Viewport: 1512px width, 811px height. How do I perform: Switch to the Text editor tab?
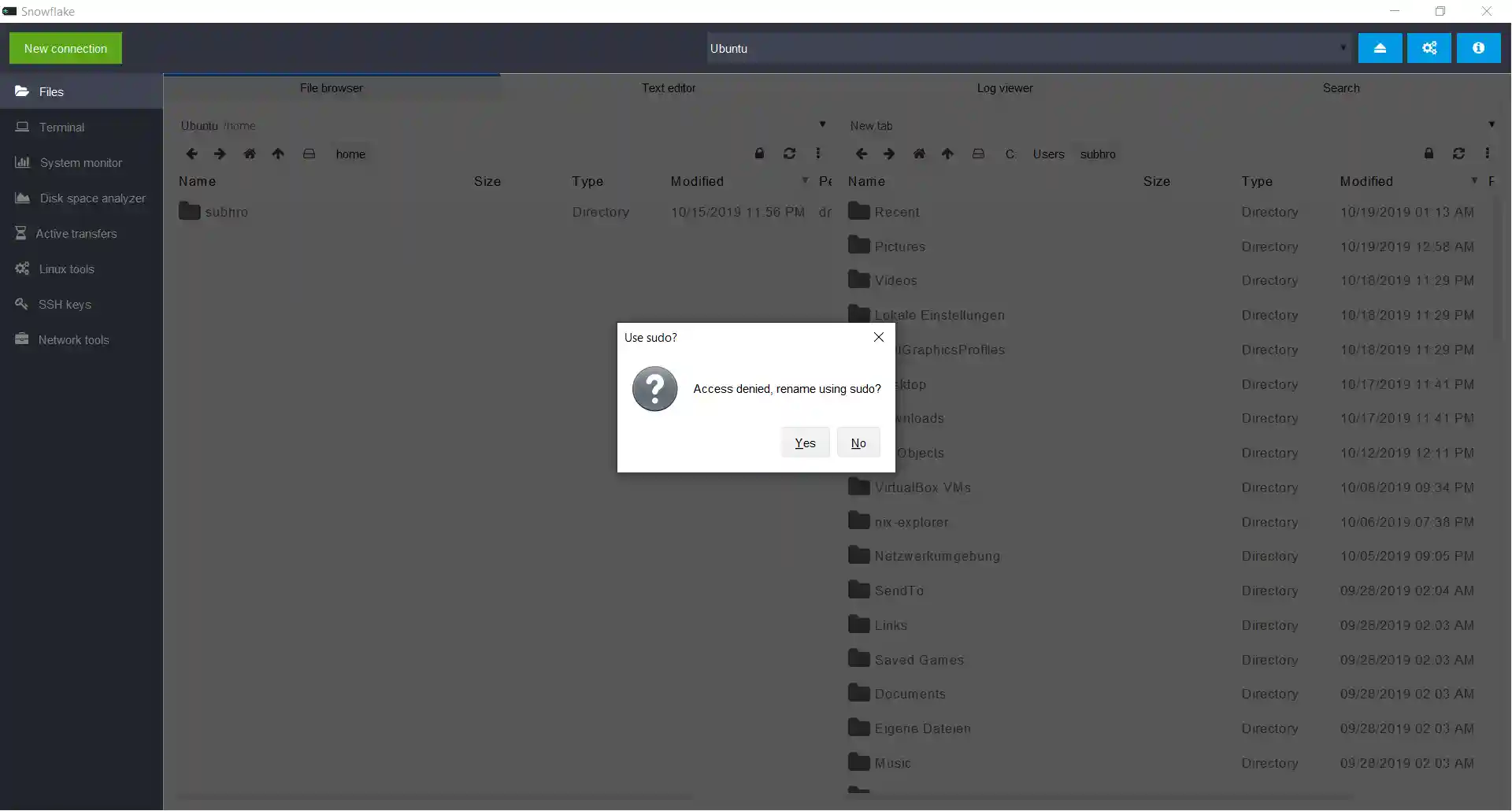(x=668, y=88)
